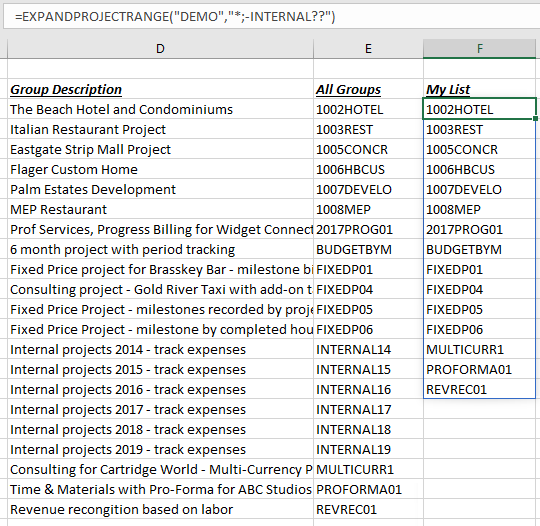Viewport: 540px width, 526px height.
Task: Click PROFORMA01 in All Groups column
Action: pos(368,489)
